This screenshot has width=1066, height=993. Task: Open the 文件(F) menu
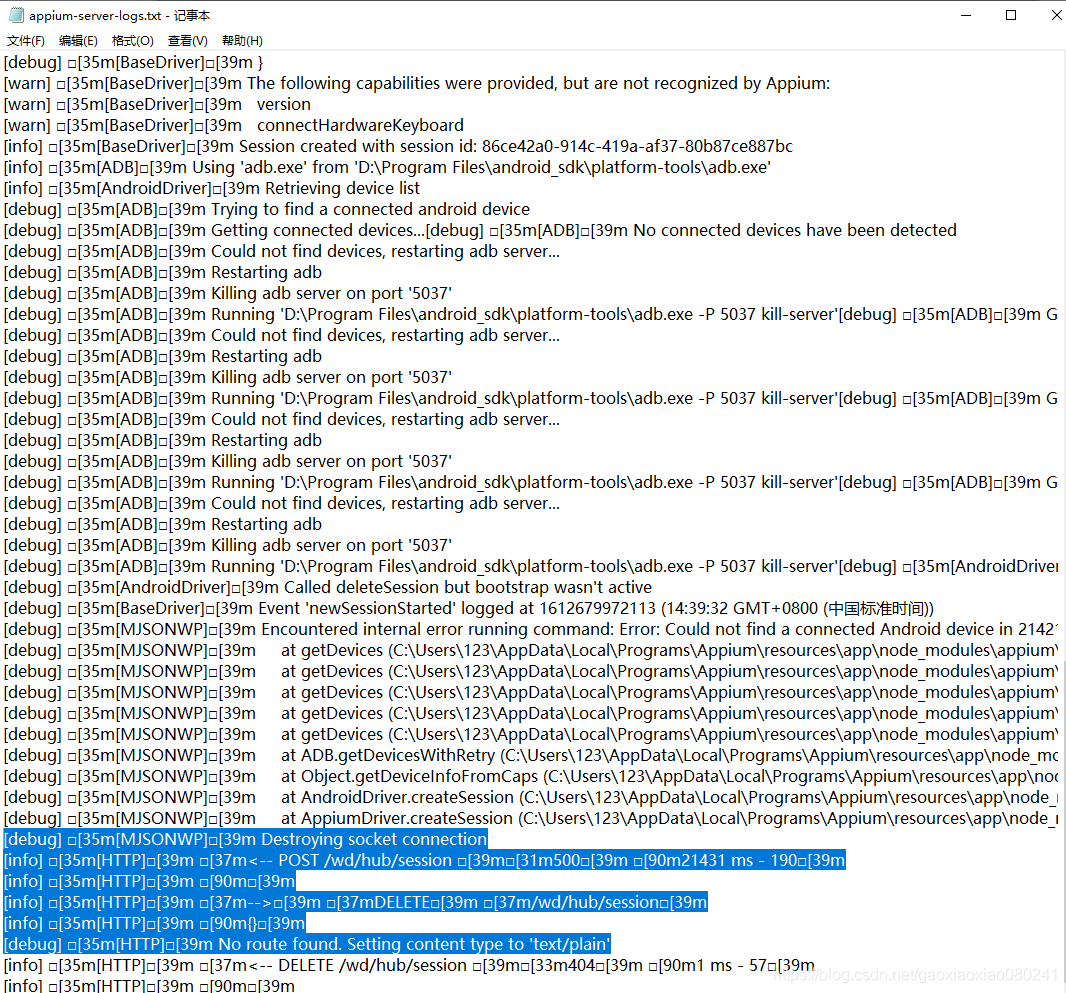[x=25, y=40]
